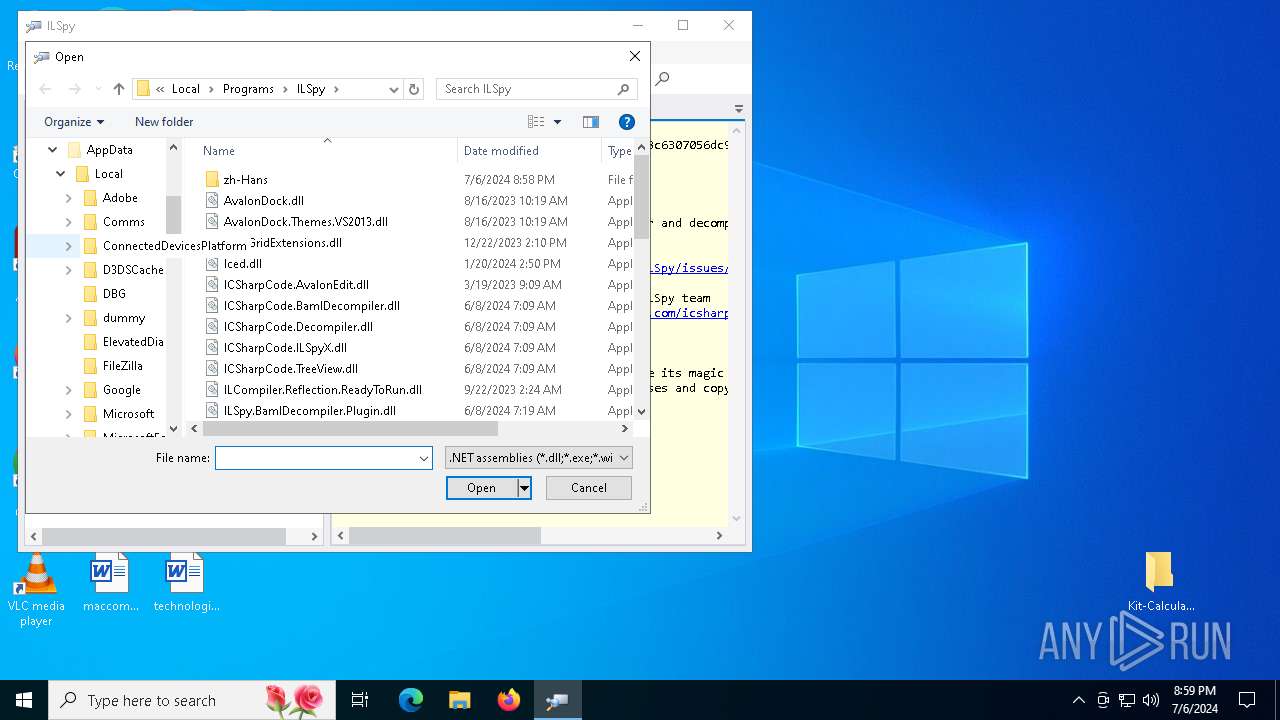Click the Windows Start button
This screenshot has width=1280, height=720.
tap(24, 700)
